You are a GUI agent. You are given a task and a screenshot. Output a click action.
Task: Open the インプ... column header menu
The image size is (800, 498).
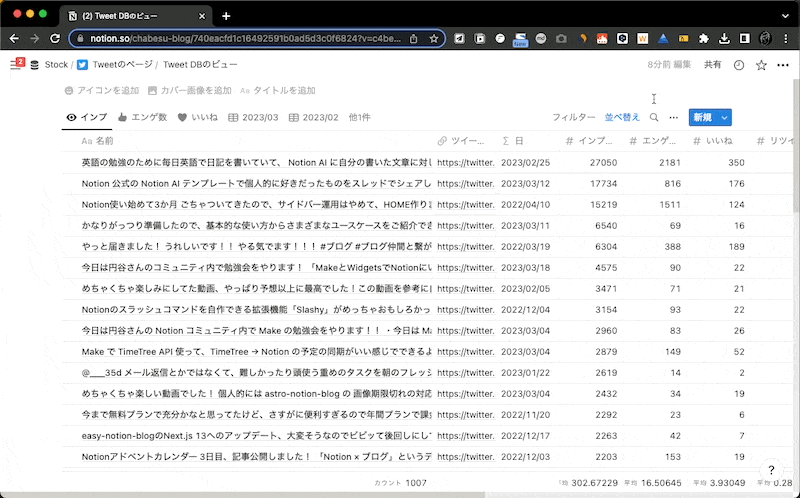[589, 141]
